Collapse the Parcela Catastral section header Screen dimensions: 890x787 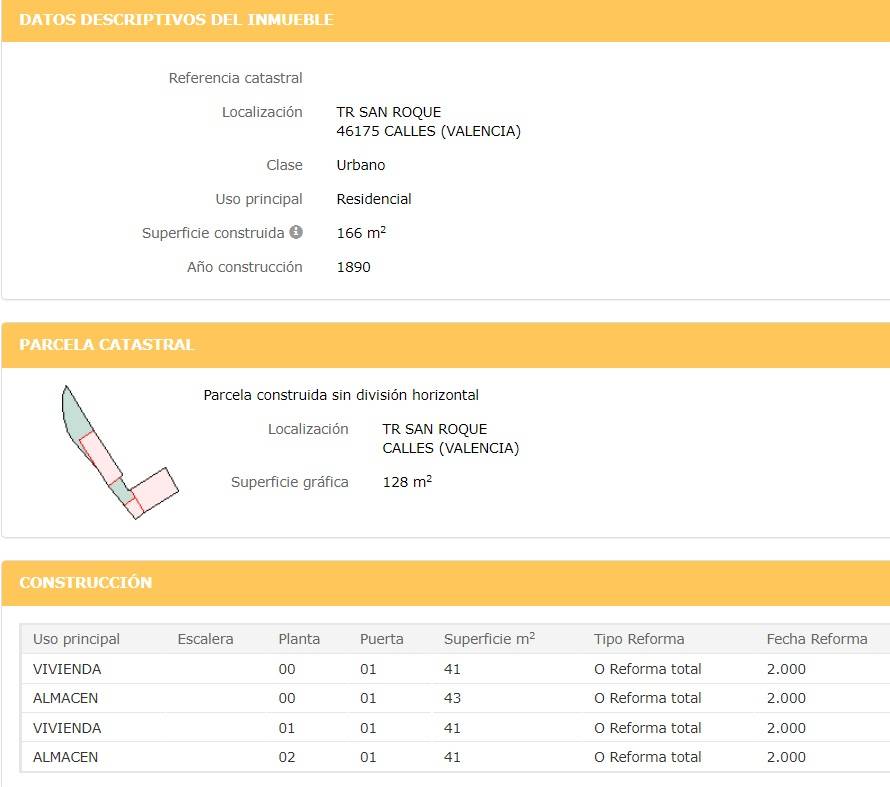tap(106, 345)
